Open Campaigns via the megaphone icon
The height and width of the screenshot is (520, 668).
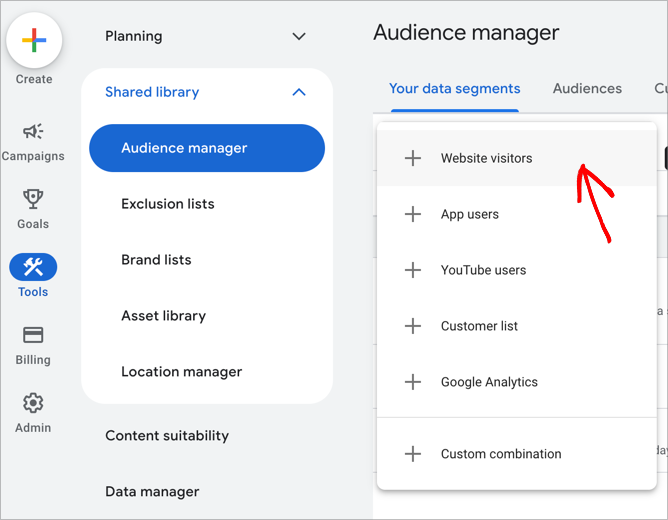(33, 131)
